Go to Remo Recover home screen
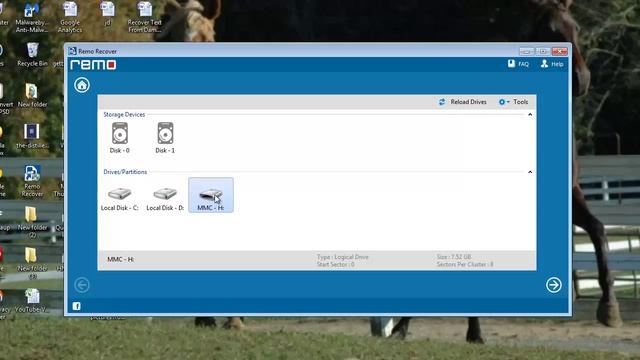This screenshot has height=360, width=640. [x=82, y=85]
